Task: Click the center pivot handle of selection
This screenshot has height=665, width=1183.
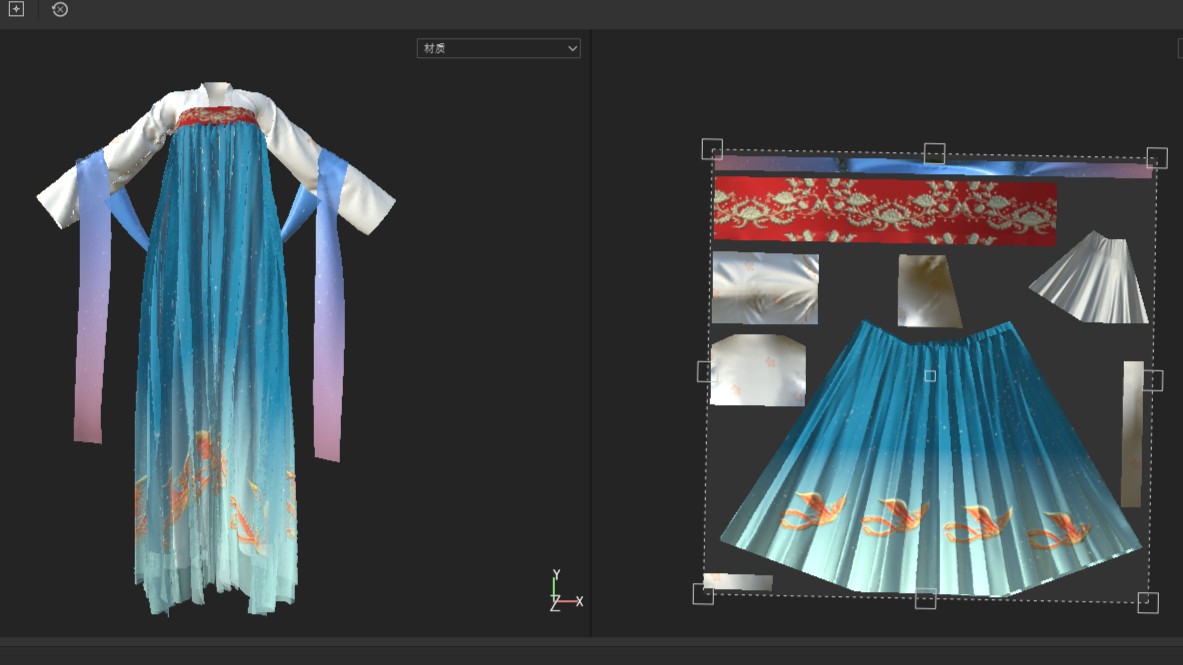Action: [930, 376]
